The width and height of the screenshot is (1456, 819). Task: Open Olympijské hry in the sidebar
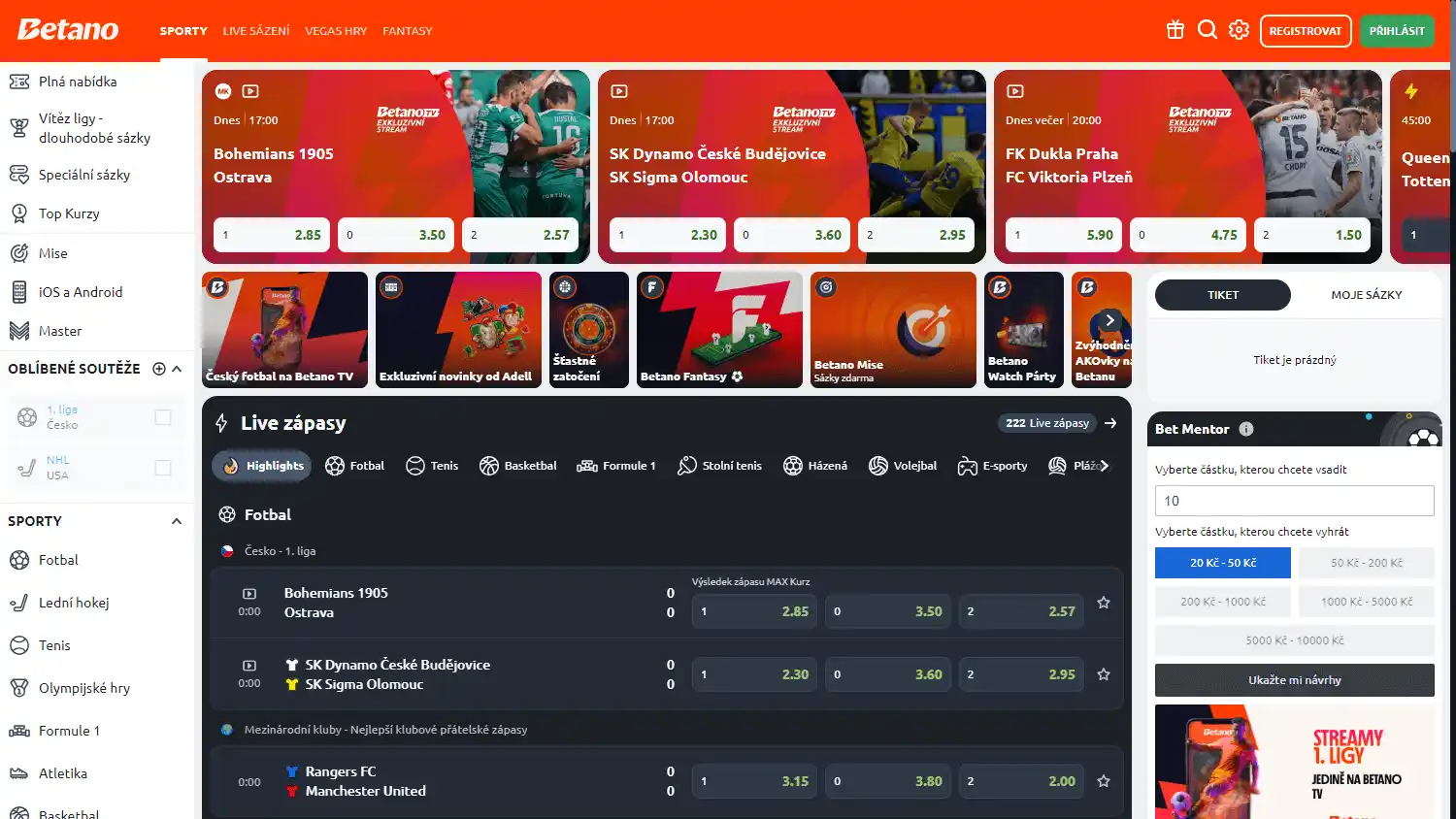(x=97, y=688)
